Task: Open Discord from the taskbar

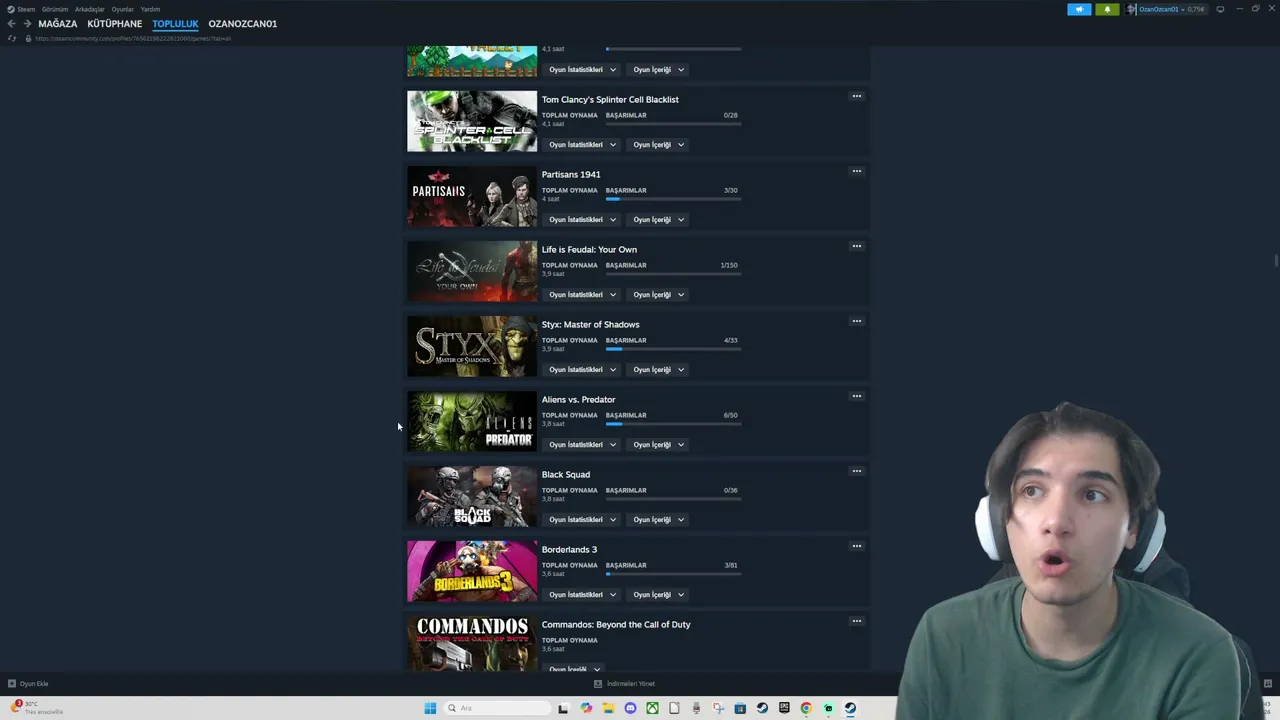Action: tap(630, 708)
